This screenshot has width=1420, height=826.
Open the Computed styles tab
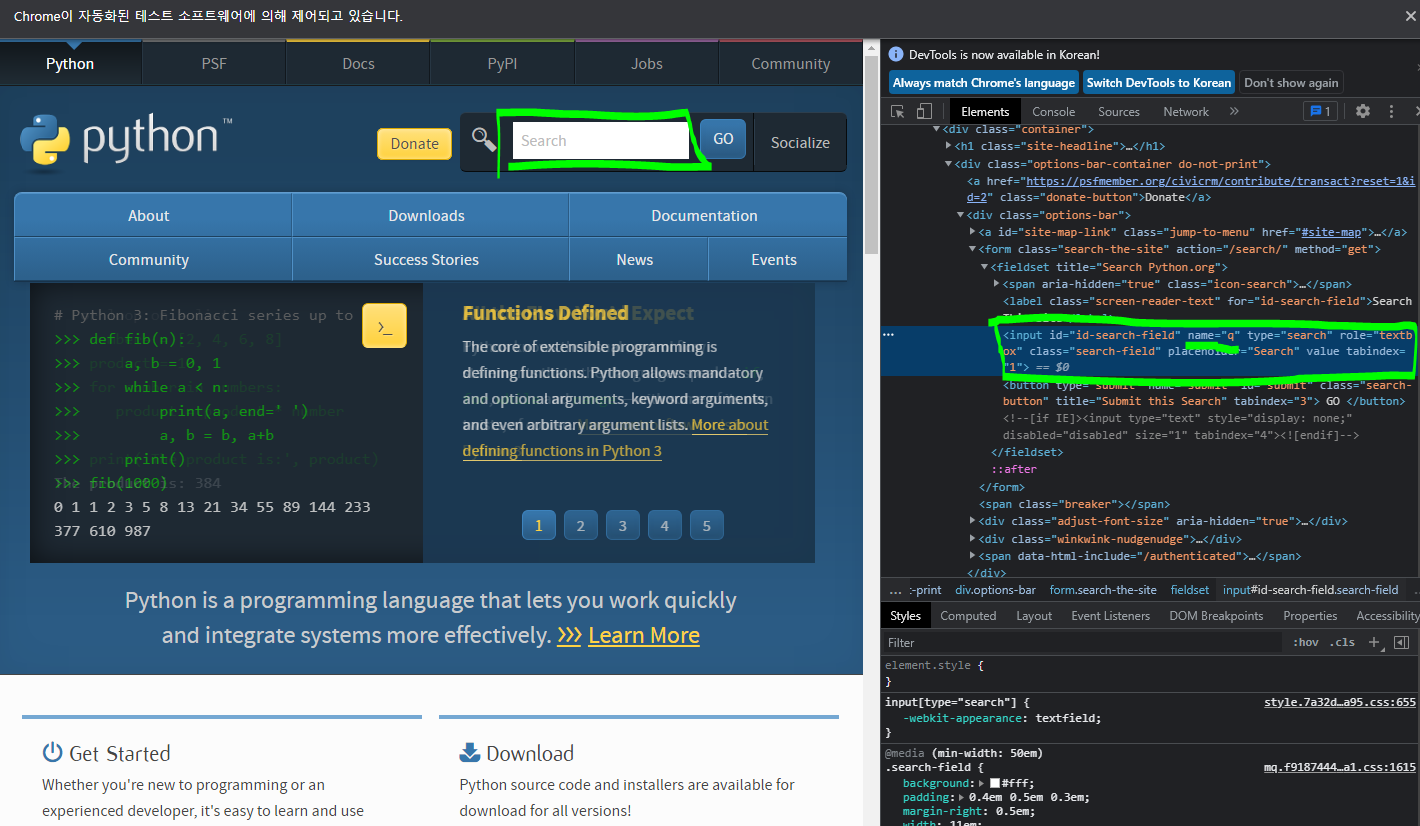point(968,616)
